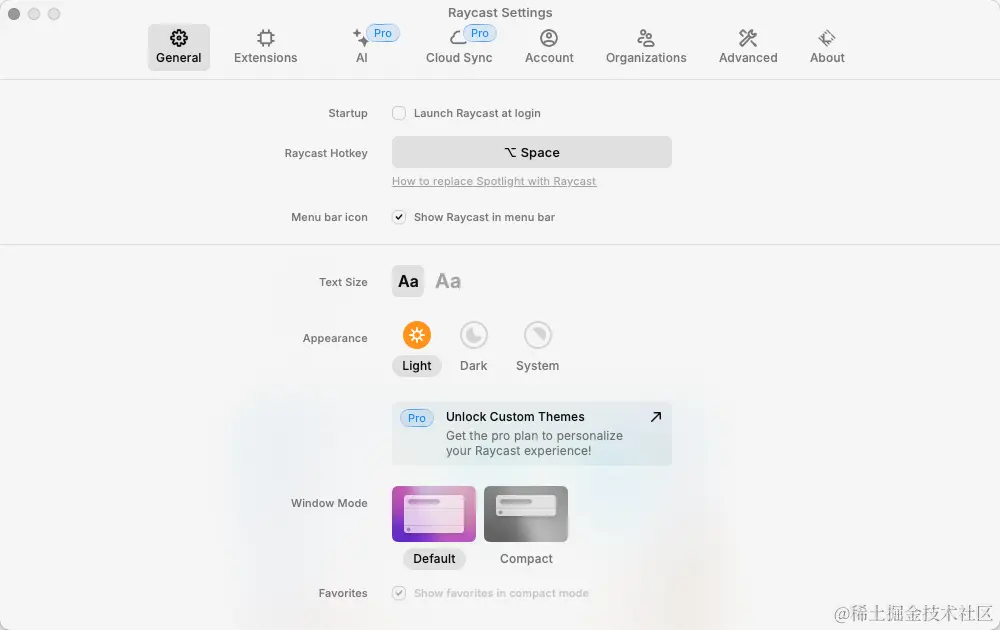Choose the System appearance icon

pyautogui.click(x=538, y=335)
